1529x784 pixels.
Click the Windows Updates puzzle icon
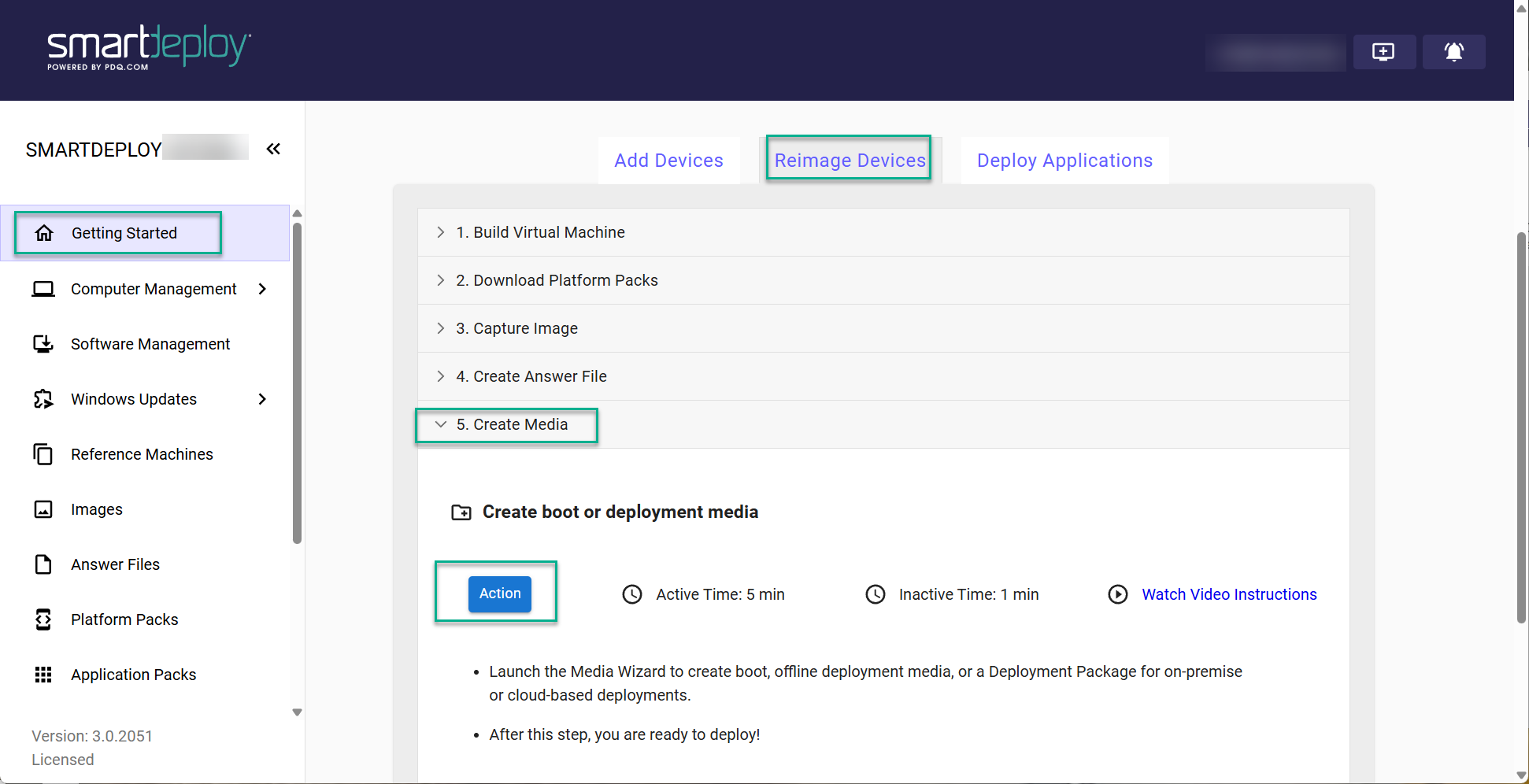43,399
